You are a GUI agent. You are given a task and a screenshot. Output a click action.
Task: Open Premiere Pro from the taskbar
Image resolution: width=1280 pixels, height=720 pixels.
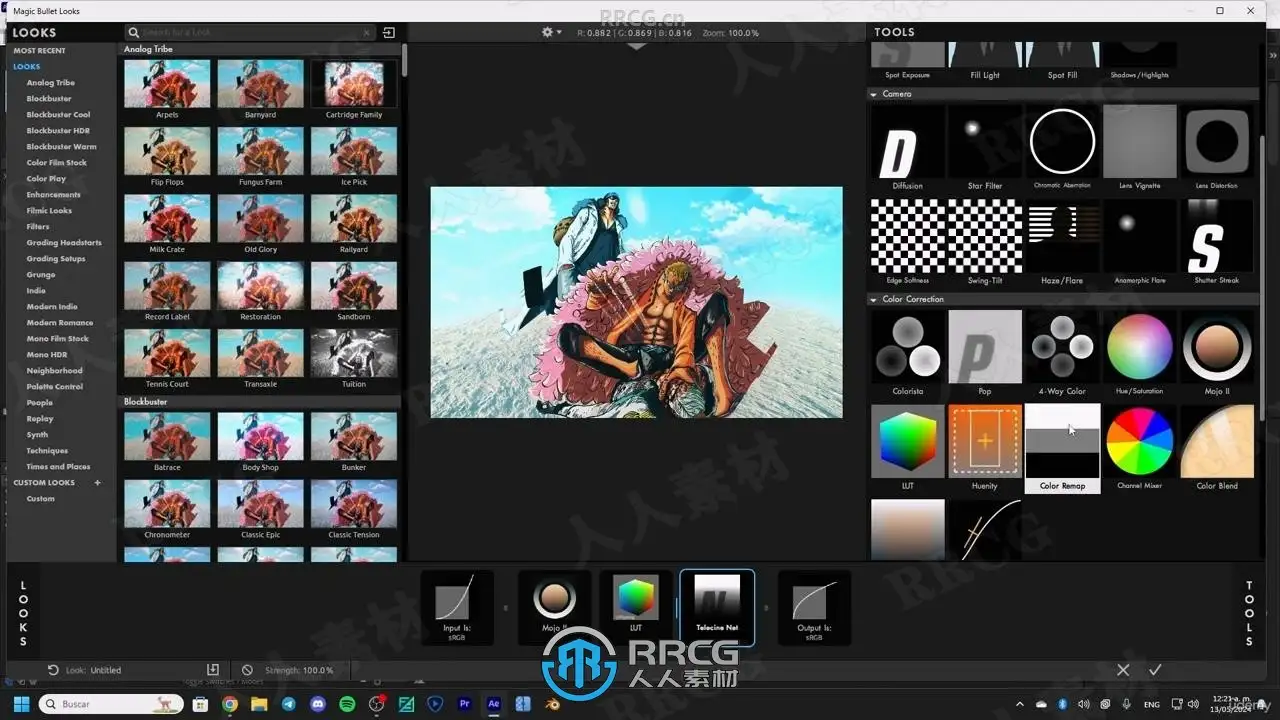464,704
